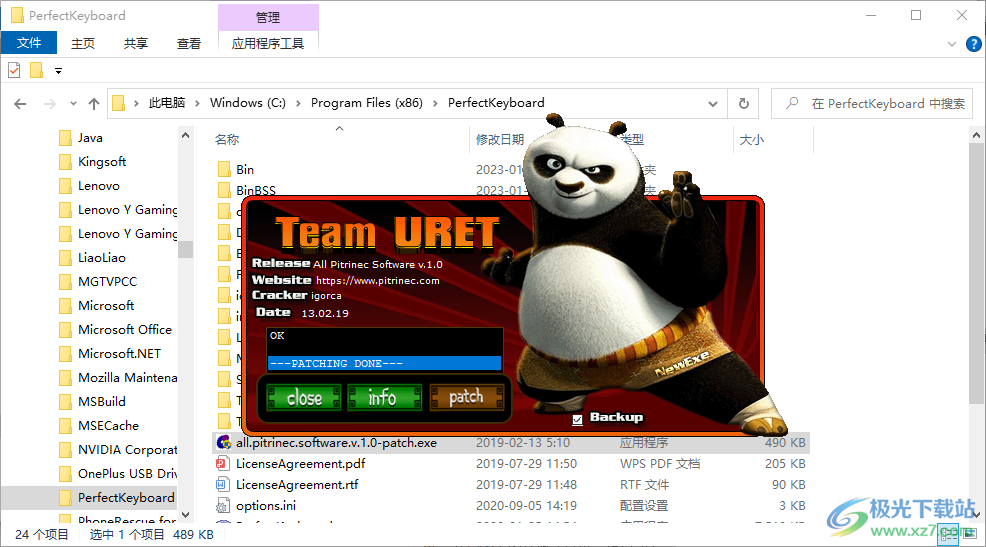Select the OnePlus USB Drivers folder
Image resolution: width=986 pixels, height=547 pixels.
(x=127, y=473)
